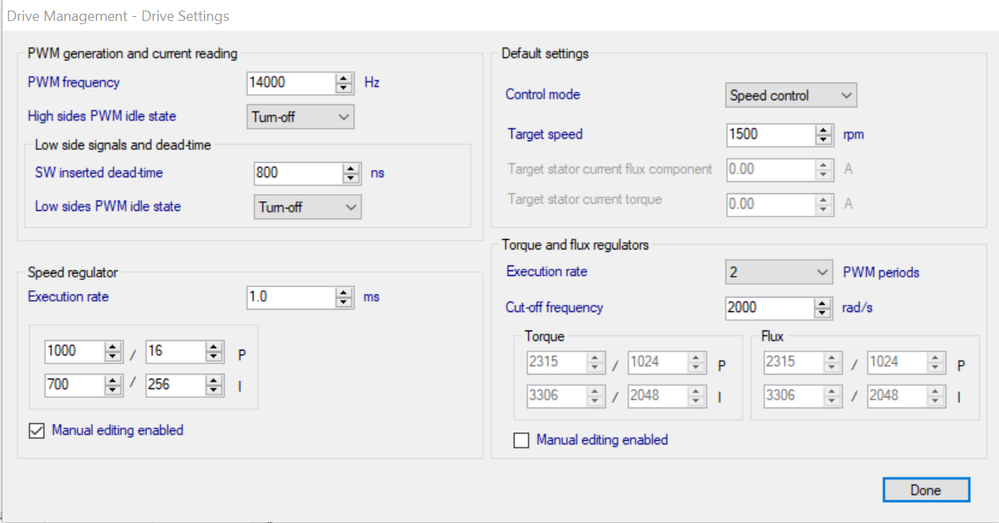Open Low sides PWM idle state dropdown

click(307, 207)
